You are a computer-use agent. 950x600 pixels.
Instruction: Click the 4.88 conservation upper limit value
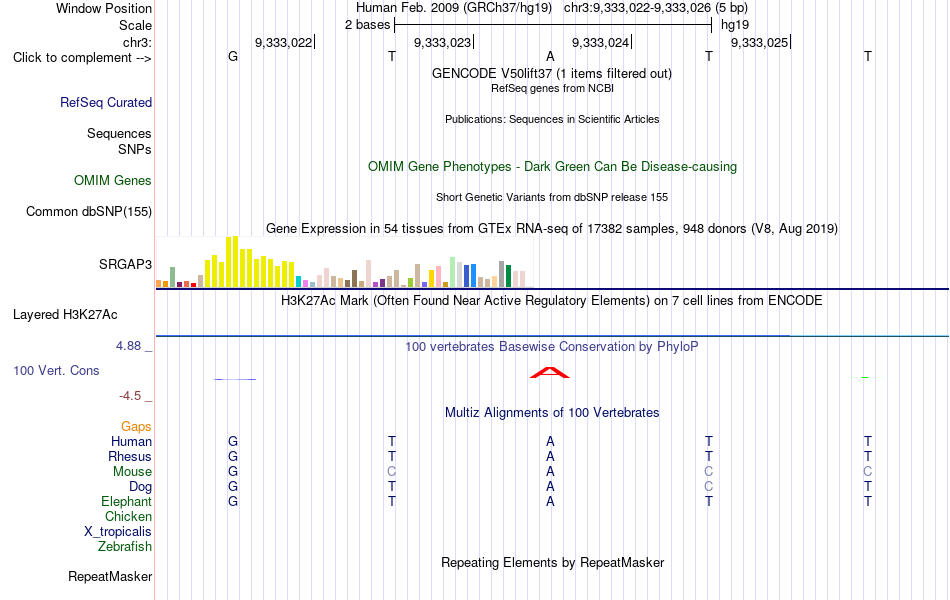pyautogui.click(x=128, y=345)
